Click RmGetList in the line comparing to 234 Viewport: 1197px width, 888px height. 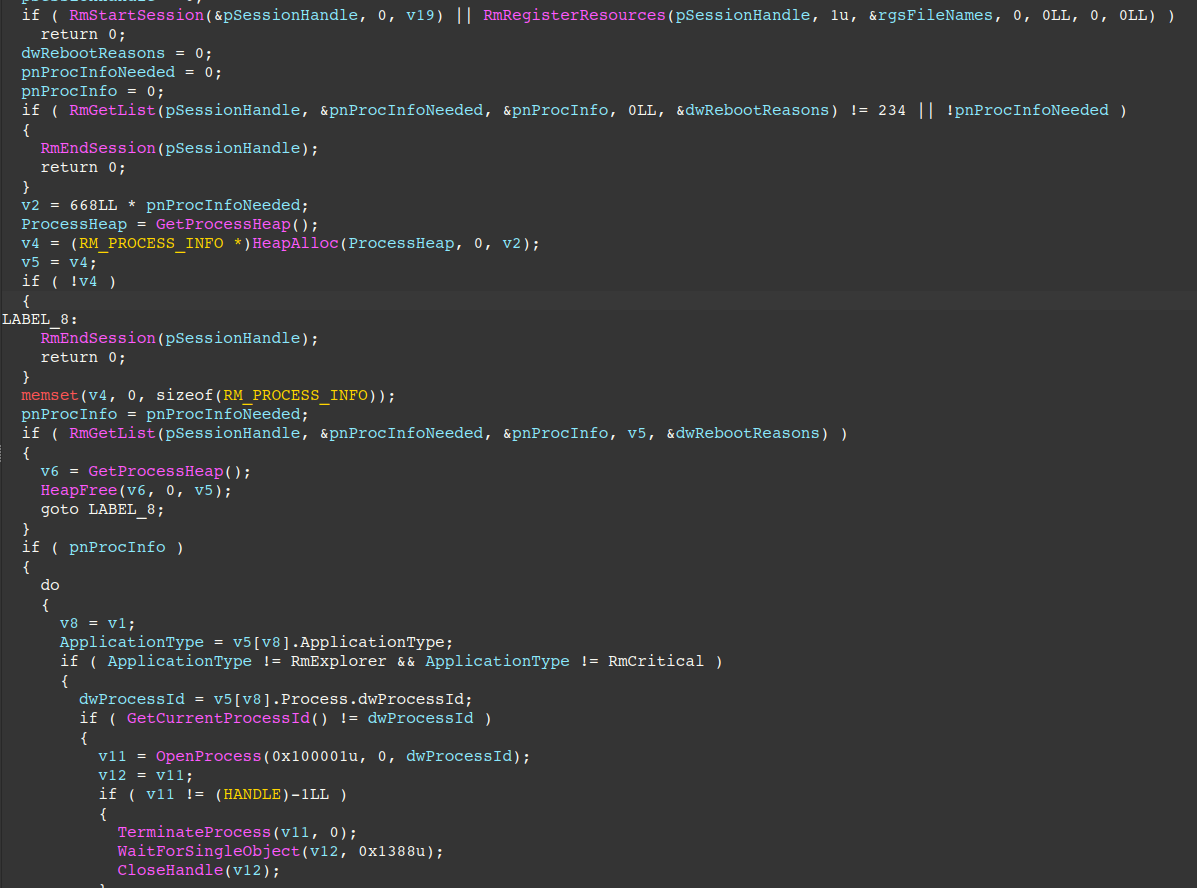click(x=112, y=111)
